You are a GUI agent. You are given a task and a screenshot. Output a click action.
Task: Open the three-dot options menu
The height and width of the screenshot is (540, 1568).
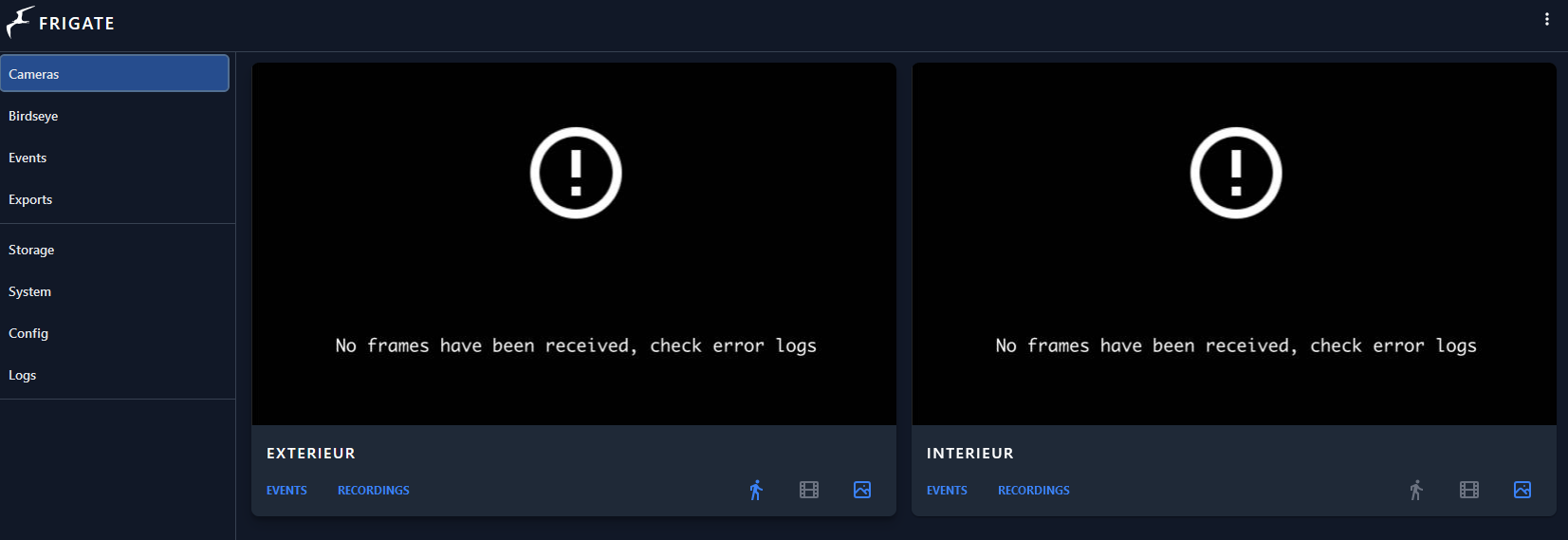[1546, 19]
